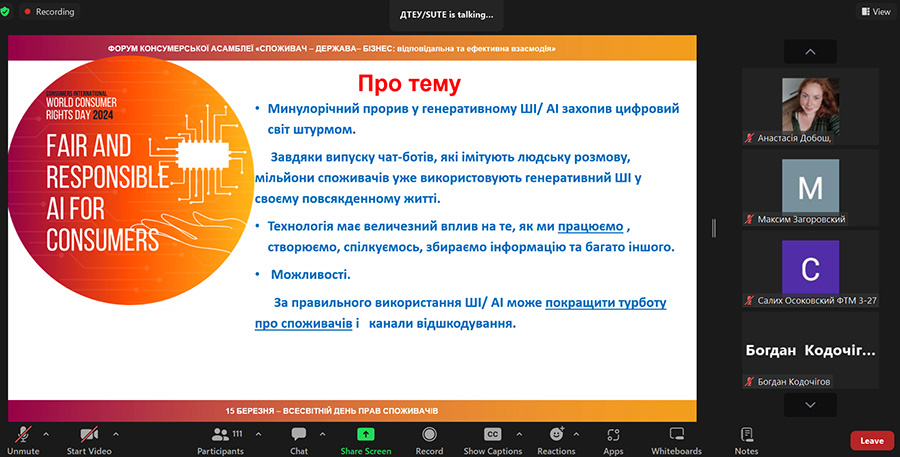The image size is (900, 457).
Task: Click the green Share Screen icon
Action: [x=366, y=435]
